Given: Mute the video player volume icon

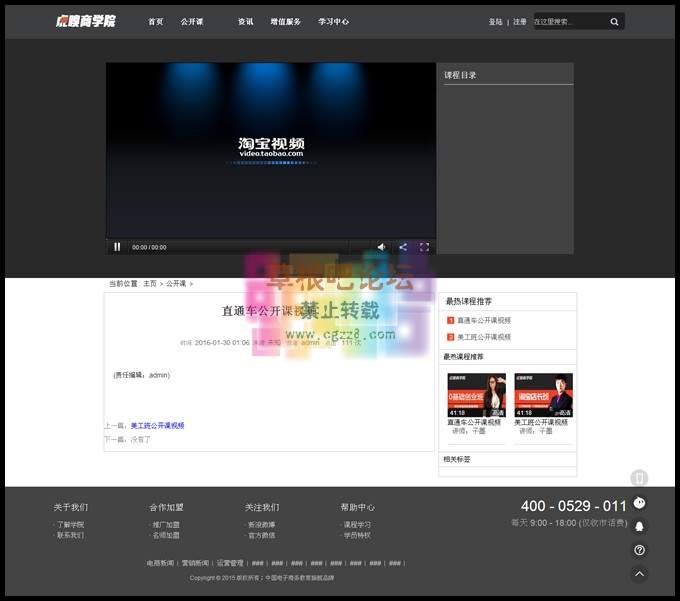Looking at the screenshot, I should tap(381, 247).
